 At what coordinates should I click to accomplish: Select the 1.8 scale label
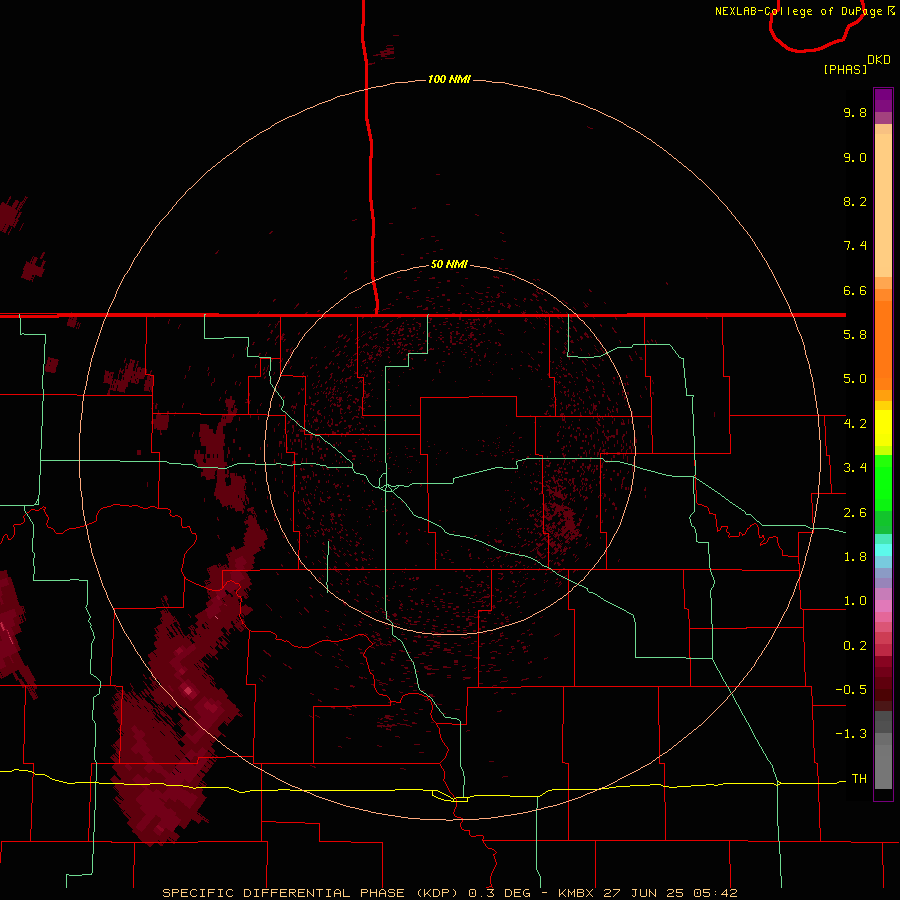coord(855,557)
